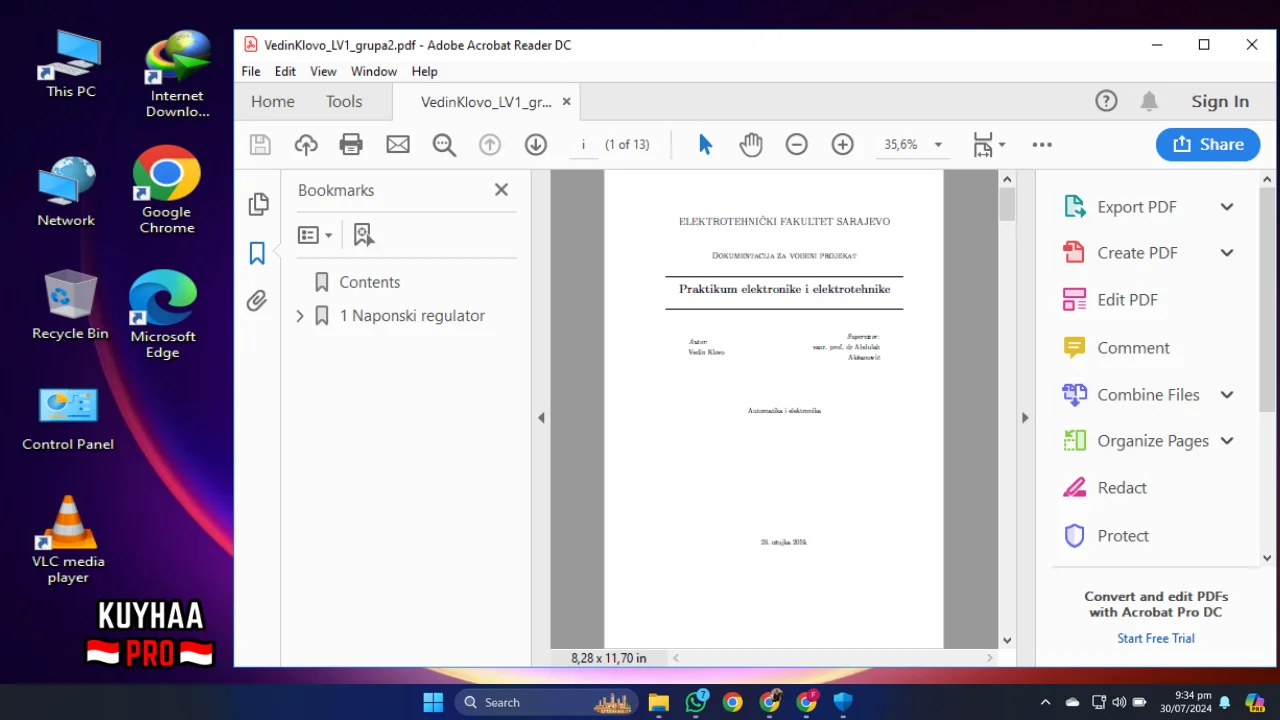Open the Combine Files tool
Image resolution: width=1280 pixels, height=720 pixels.
click(x=1148, y=395)
